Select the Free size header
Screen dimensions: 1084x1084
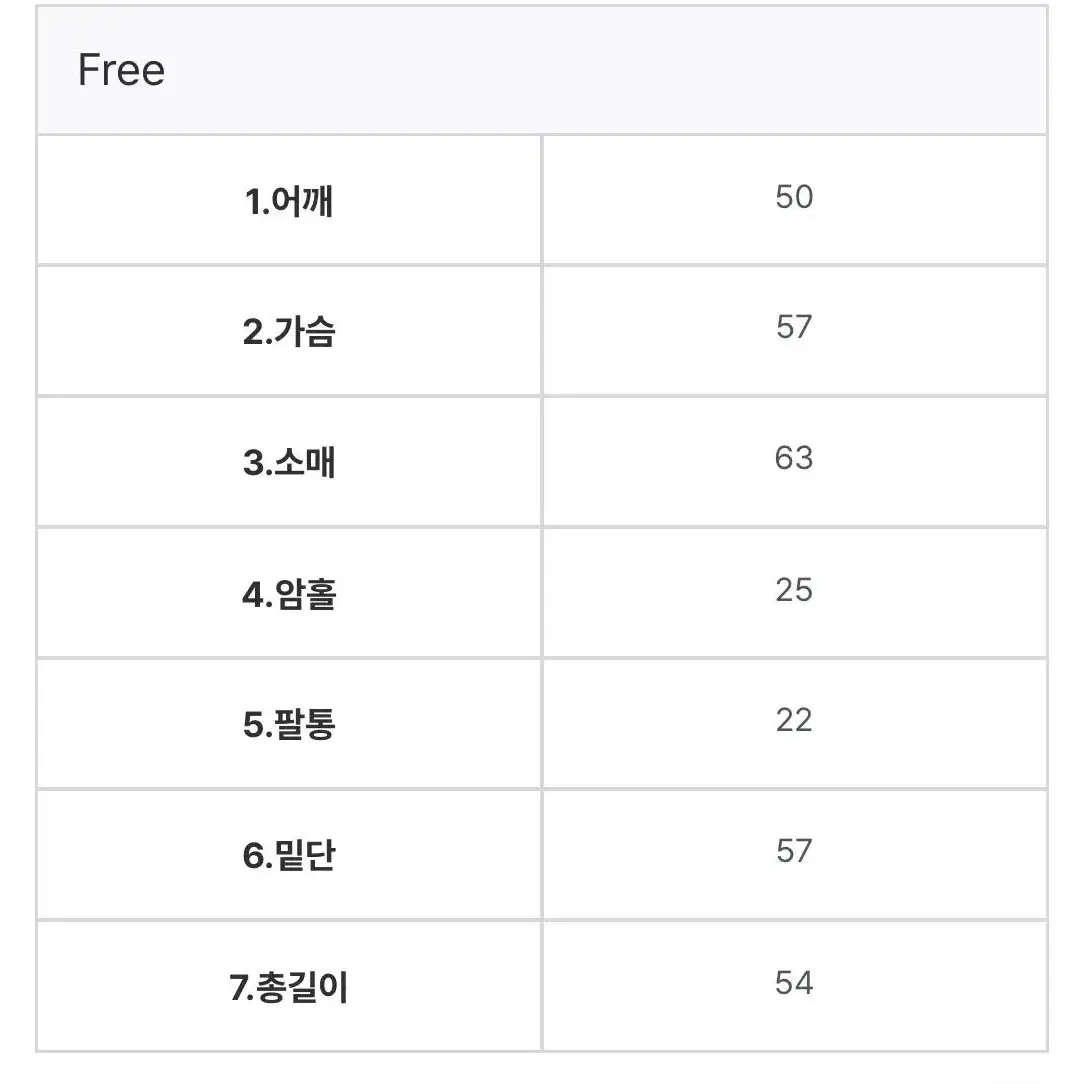click(x=542, y=70)
